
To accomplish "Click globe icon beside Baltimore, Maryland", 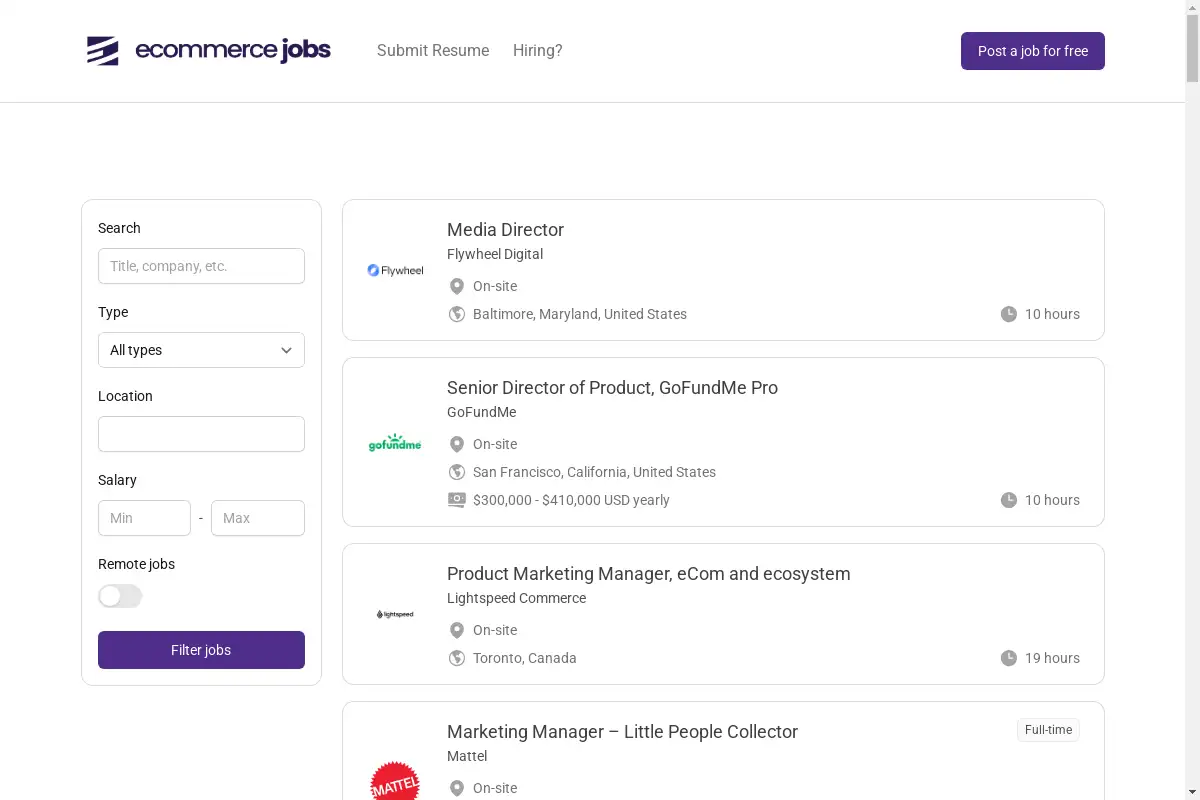I will click(x=457, y=314).
